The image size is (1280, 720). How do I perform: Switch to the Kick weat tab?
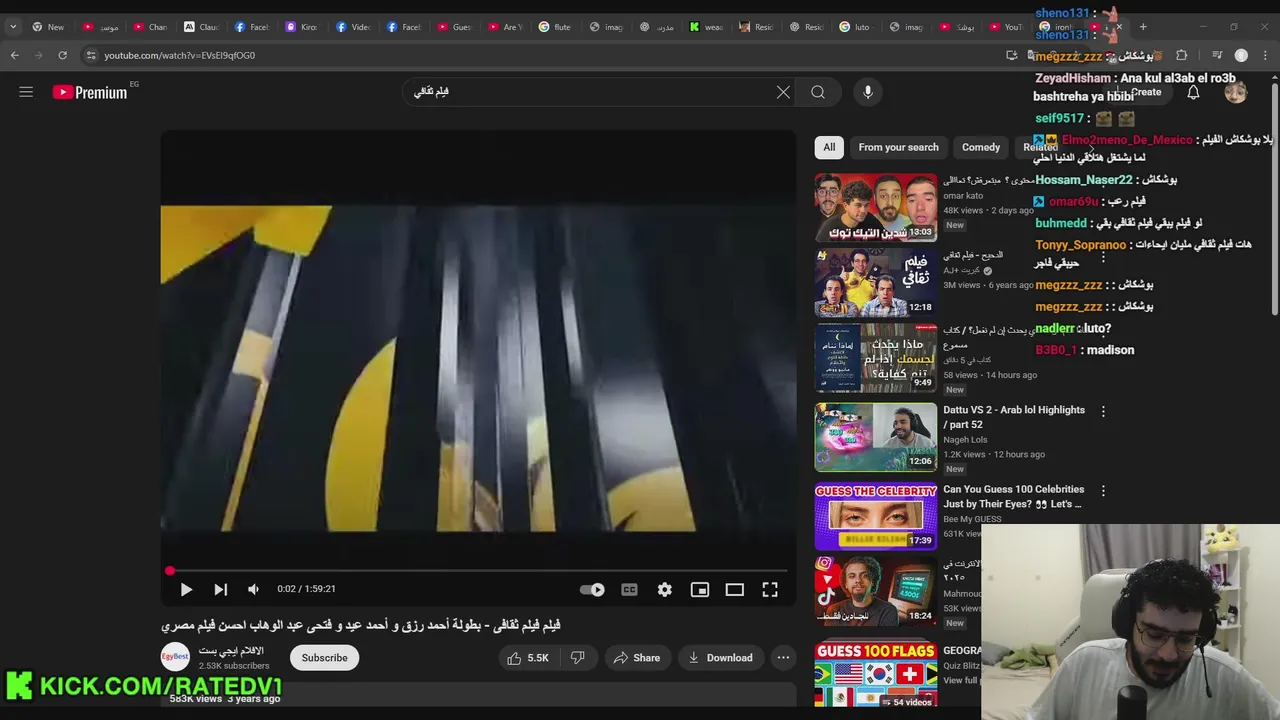click(706, 27)
